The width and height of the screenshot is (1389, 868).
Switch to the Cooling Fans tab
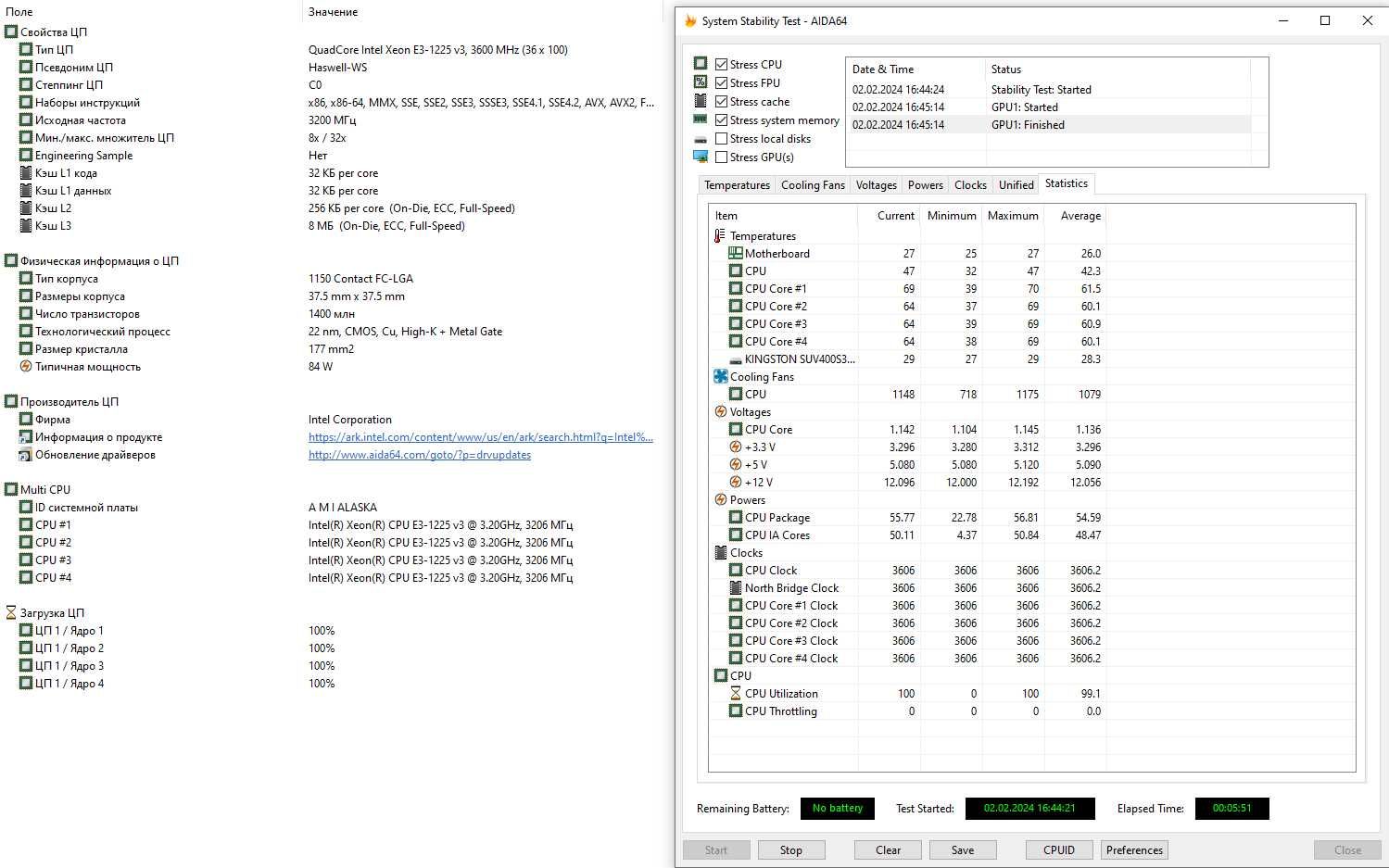click(x=813, y=185)
